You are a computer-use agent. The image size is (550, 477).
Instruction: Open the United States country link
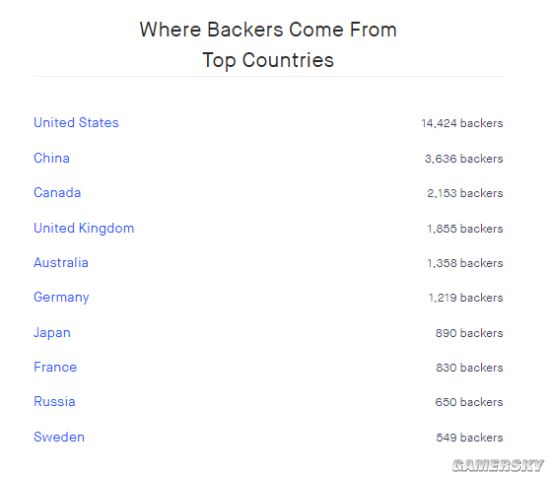[76, 123]
